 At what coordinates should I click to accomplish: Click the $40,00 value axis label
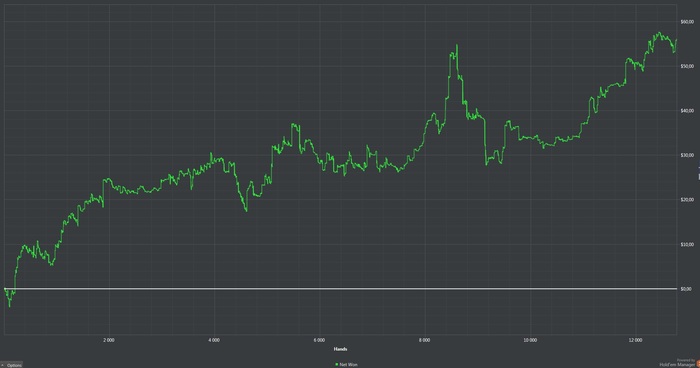pos(687,111)
